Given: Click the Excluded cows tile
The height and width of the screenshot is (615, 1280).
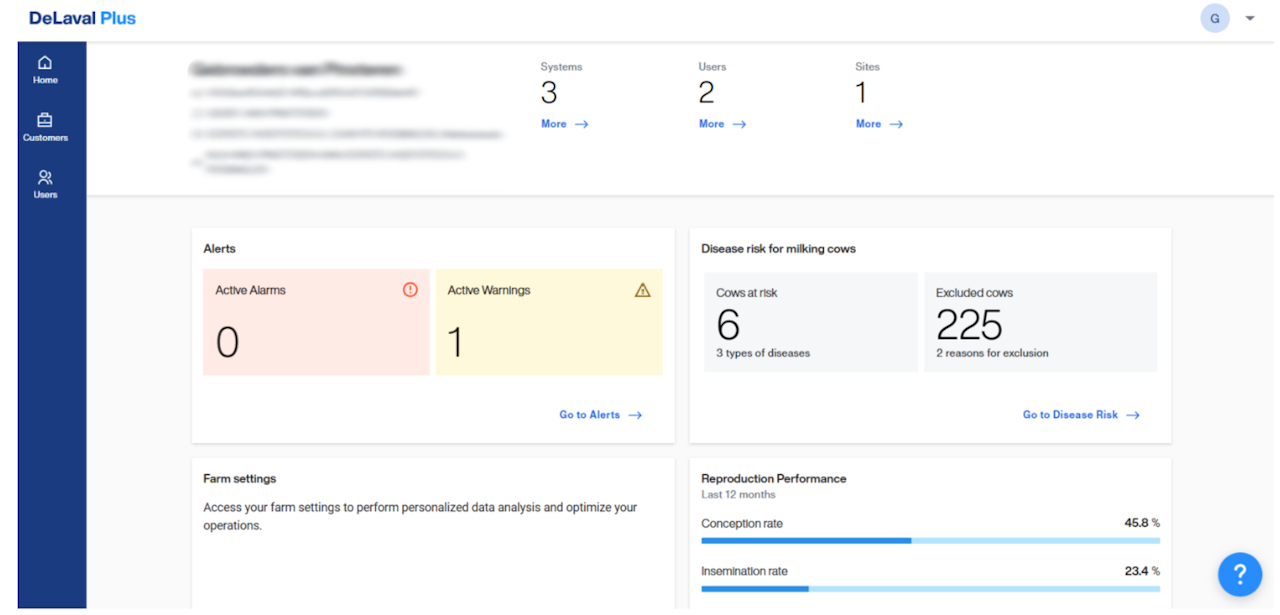Looking at the screenshot, I should click(1040, 322).
